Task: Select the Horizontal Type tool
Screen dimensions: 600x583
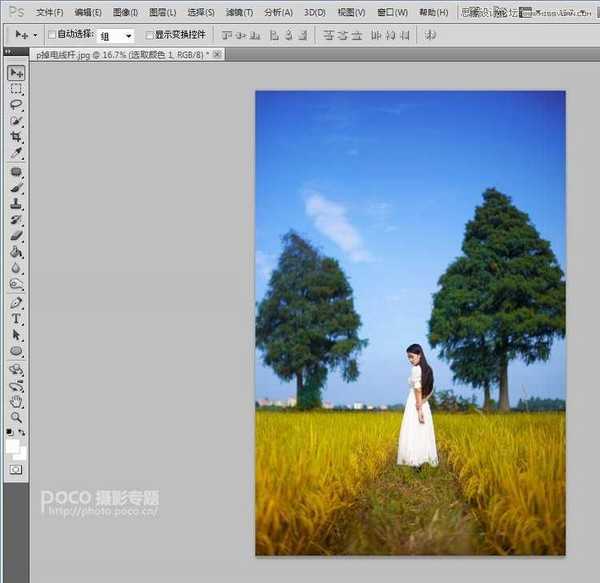Action: pos(16,319)
